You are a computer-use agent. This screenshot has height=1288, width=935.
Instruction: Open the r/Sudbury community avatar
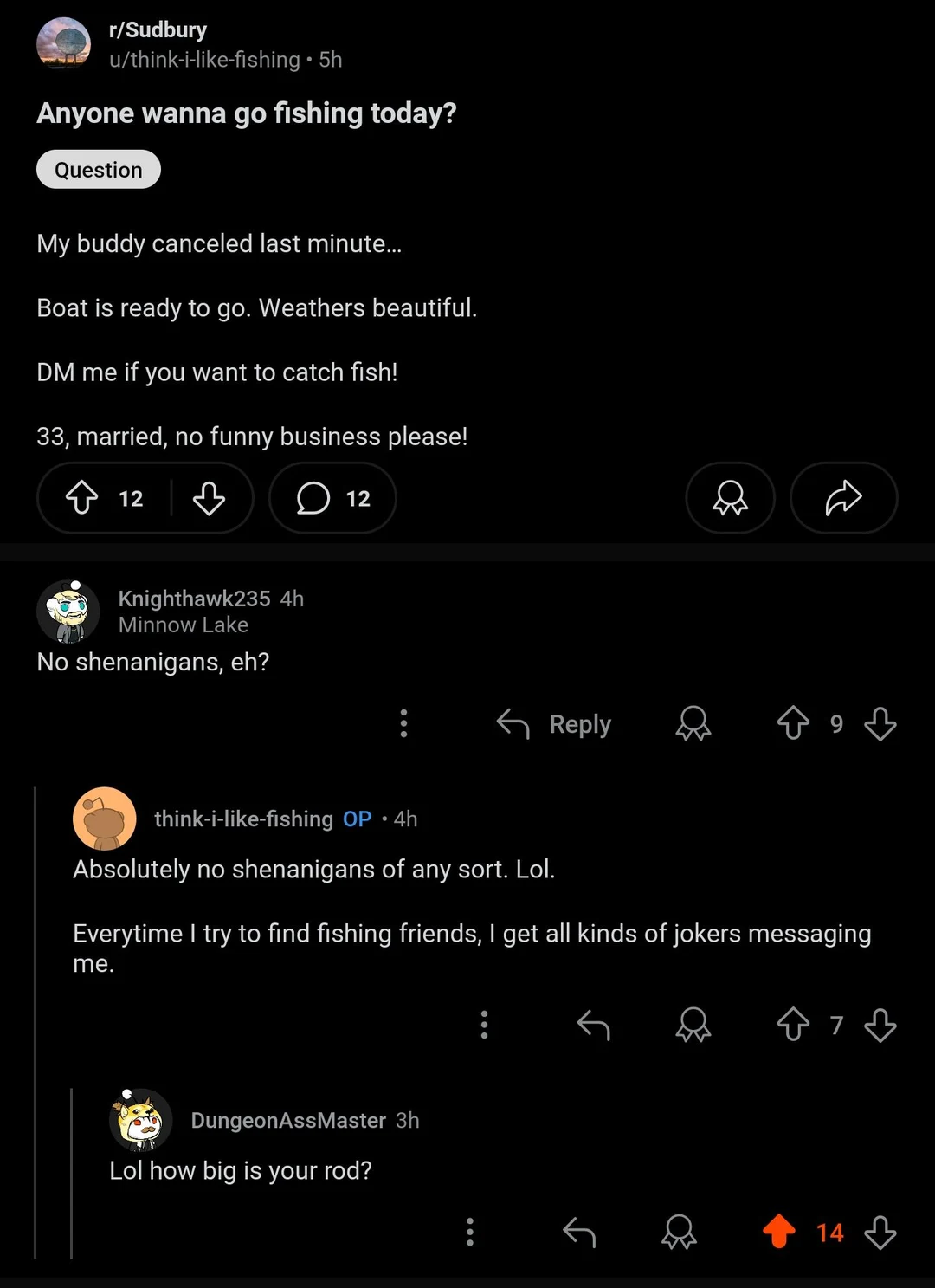pos(64,43)
